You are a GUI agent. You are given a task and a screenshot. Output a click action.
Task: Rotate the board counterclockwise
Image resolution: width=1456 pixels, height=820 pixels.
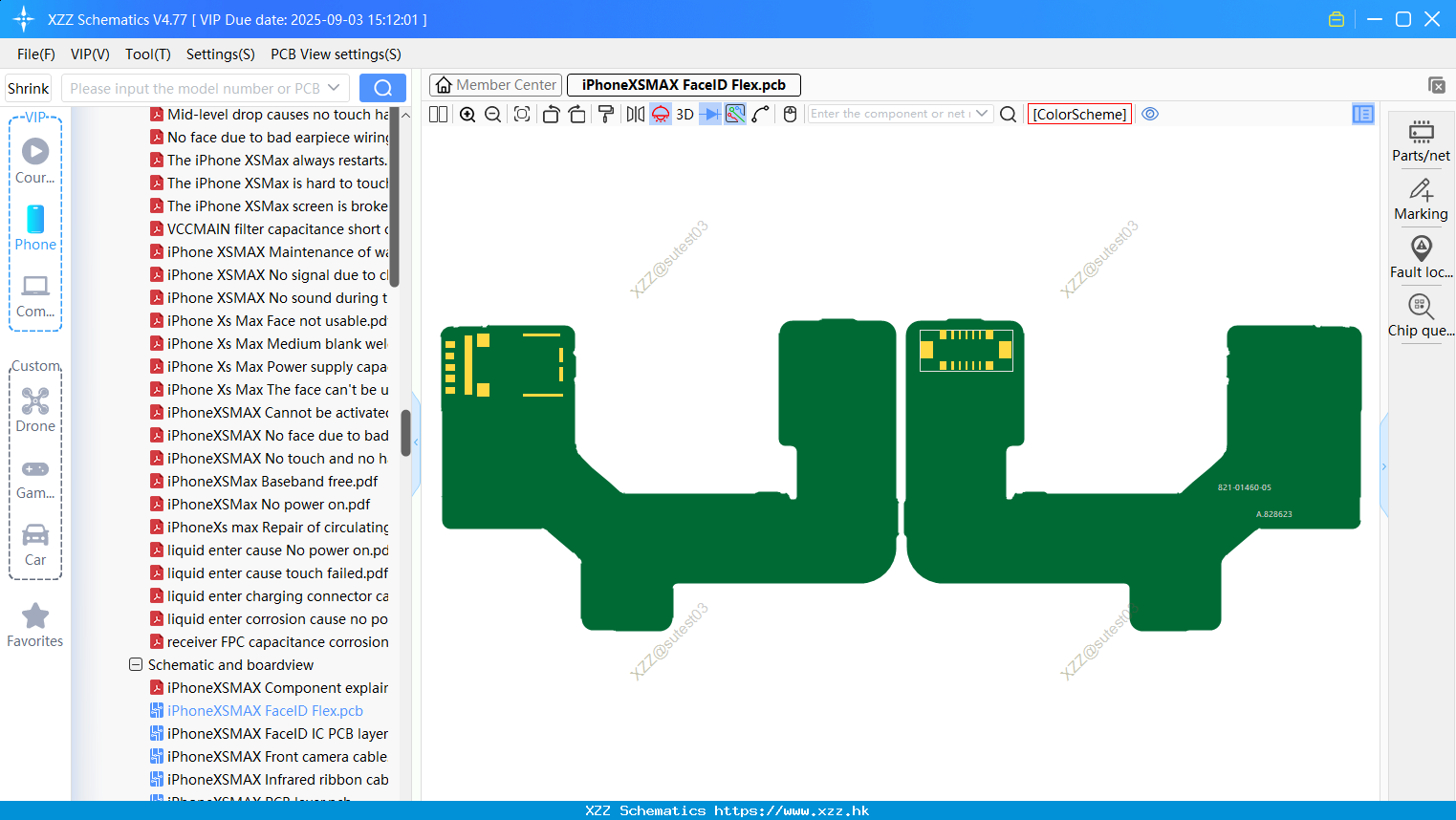point(551,115)
